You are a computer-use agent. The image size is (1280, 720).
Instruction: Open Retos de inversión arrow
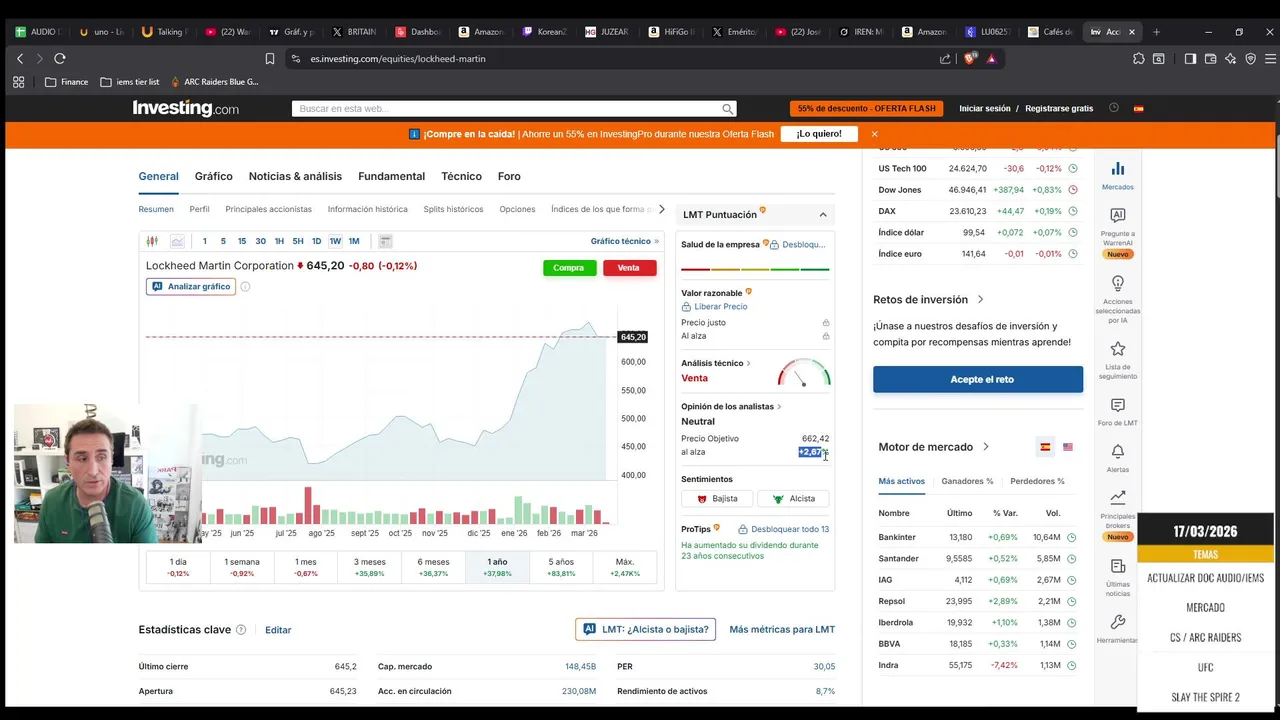click(x=980, y=300)
